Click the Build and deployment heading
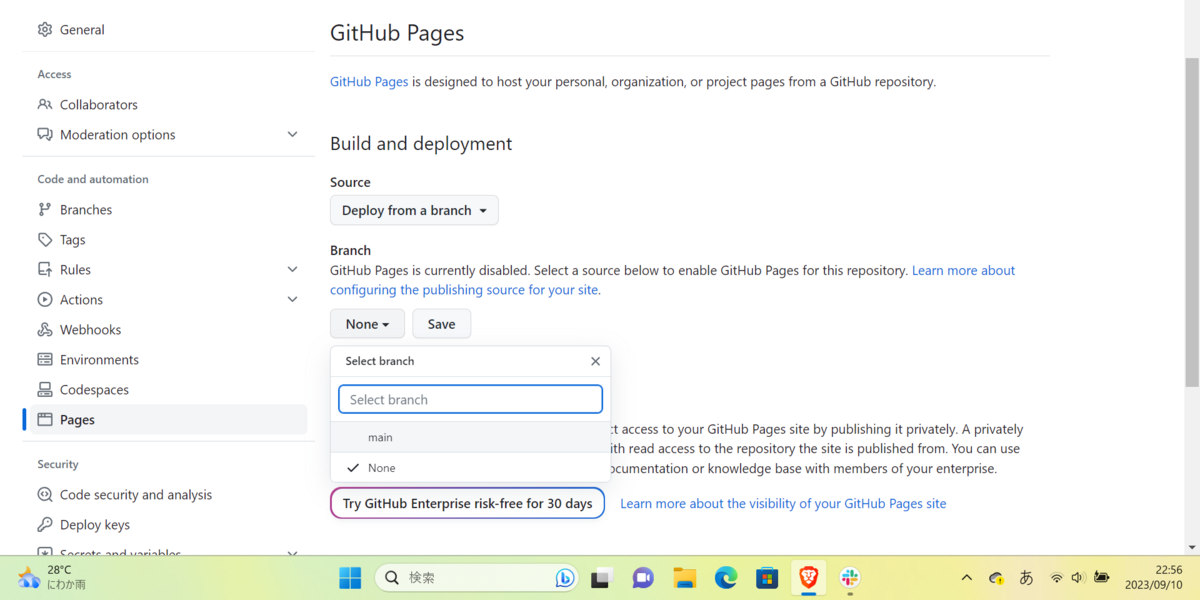 point(421,143)
